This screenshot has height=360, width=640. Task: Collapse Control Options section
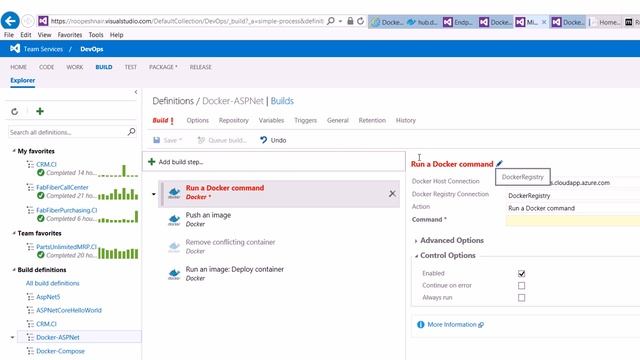coord(416,256)
